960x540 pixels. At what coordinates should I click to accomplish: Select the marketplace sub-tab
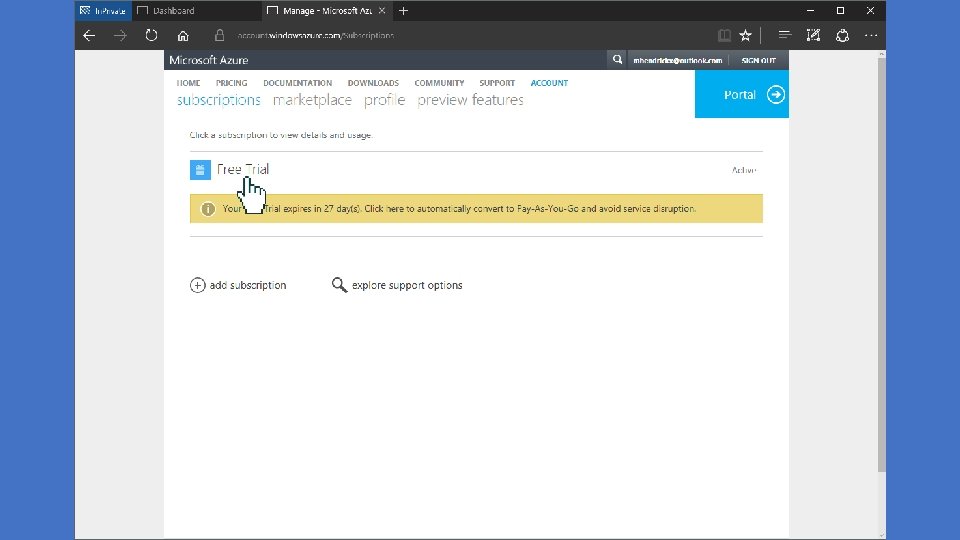click(x=312, y=100)
